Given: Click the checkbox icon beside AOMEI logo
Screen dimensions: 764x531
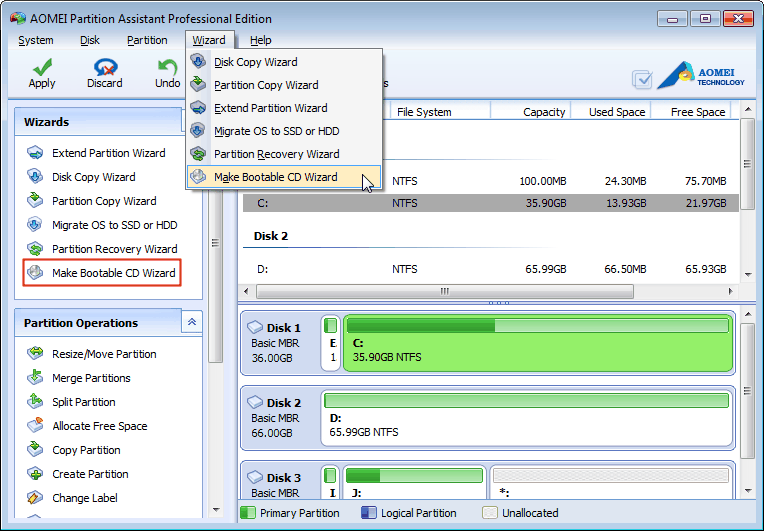Looking at the screenshot, I should pos(642,79).
